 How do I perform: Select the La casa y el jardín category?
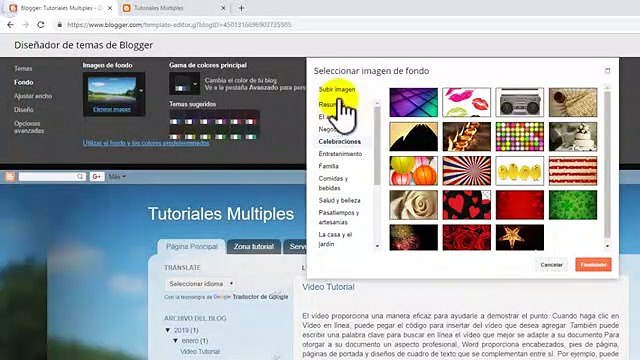click(x=335, y=239)
